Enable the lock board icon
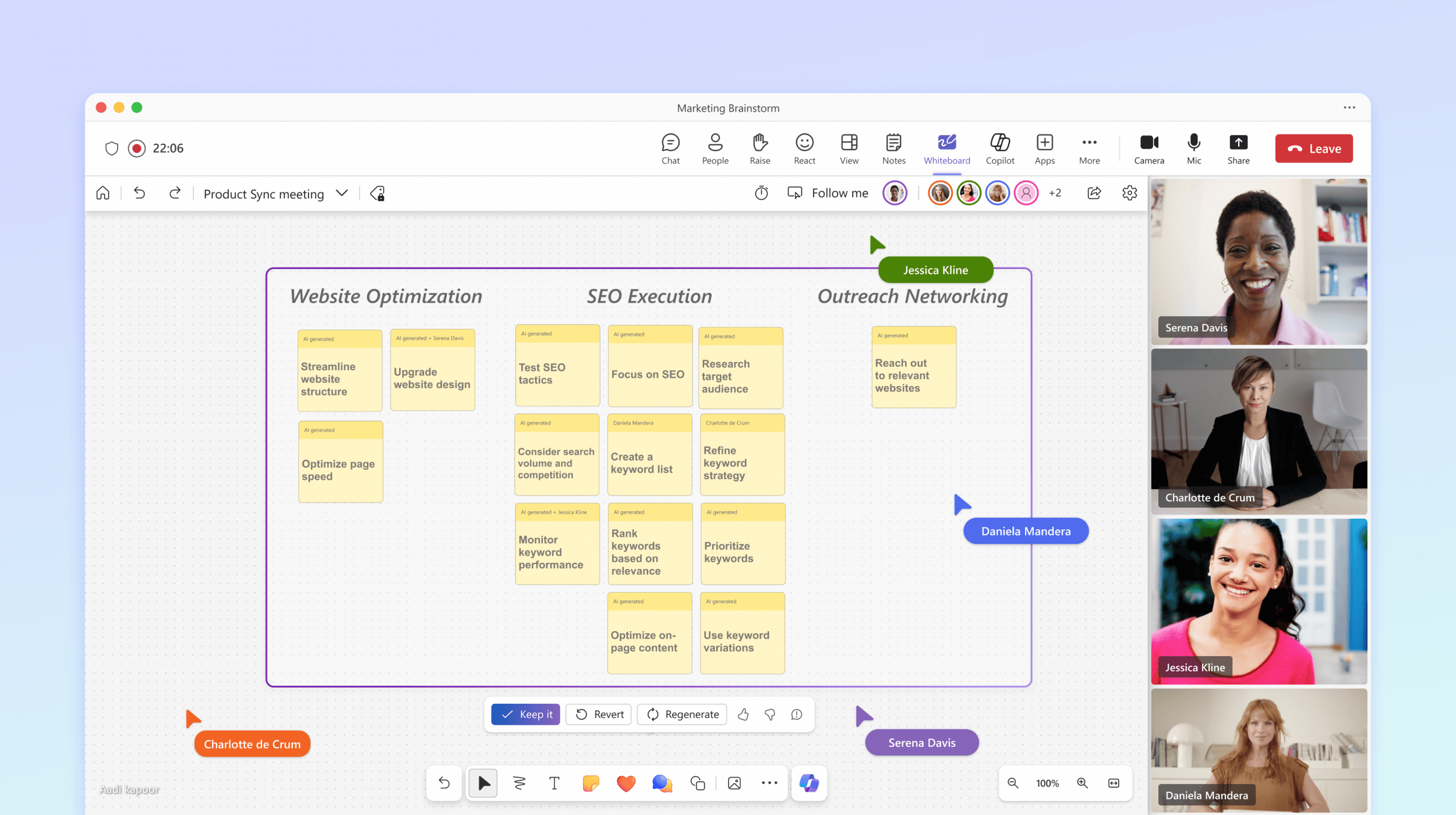This screenshot has height=815, width=1456. click(x=377, y=193)
